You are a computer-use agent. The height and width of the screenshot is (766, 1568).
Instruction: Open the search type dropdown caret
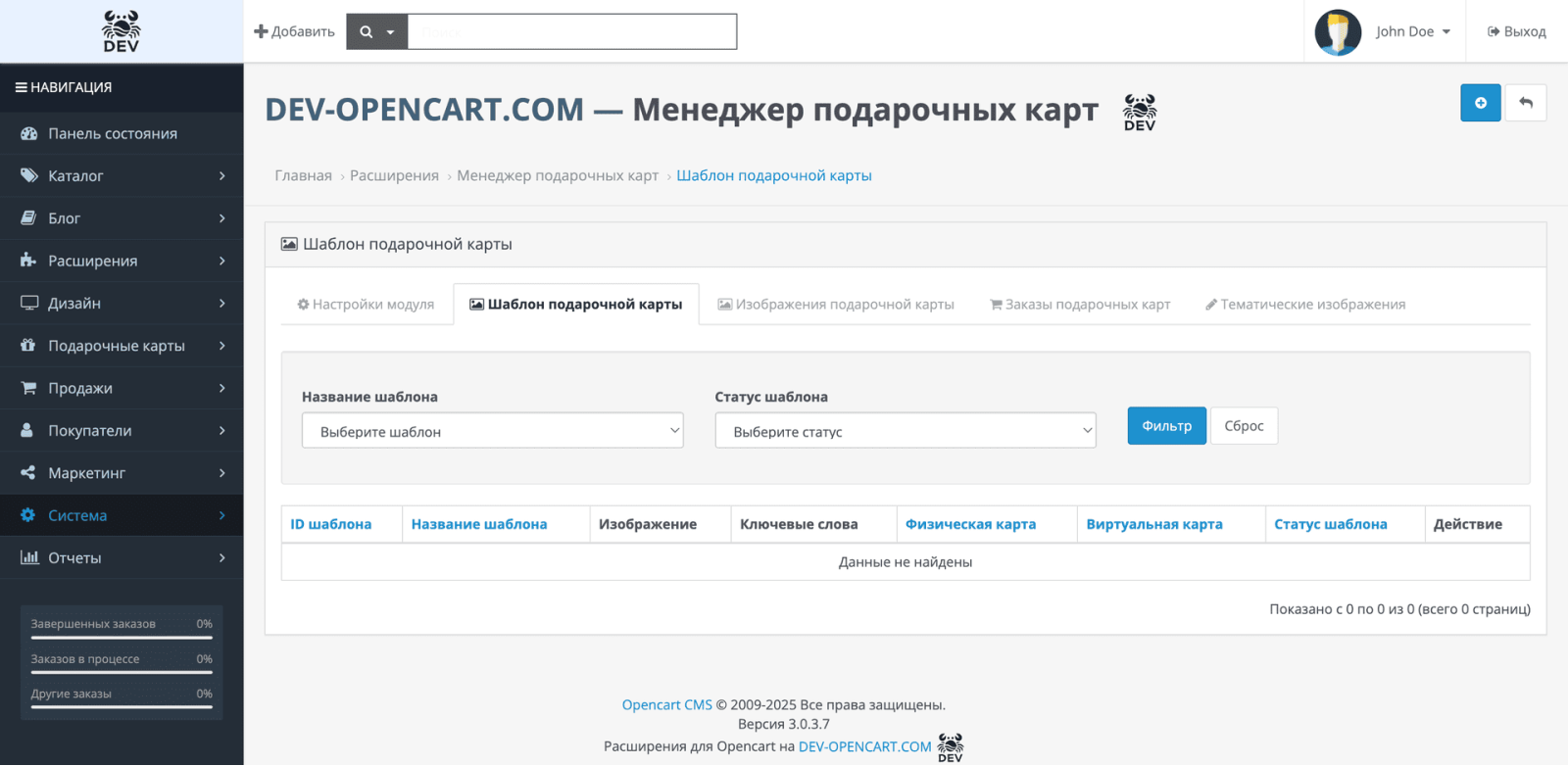tap(390, 32)
